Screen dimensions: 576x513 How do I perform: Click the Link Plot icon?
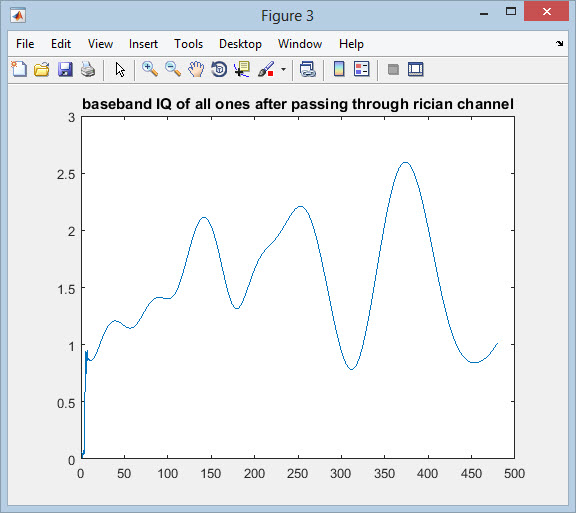(x=307, y=69)
